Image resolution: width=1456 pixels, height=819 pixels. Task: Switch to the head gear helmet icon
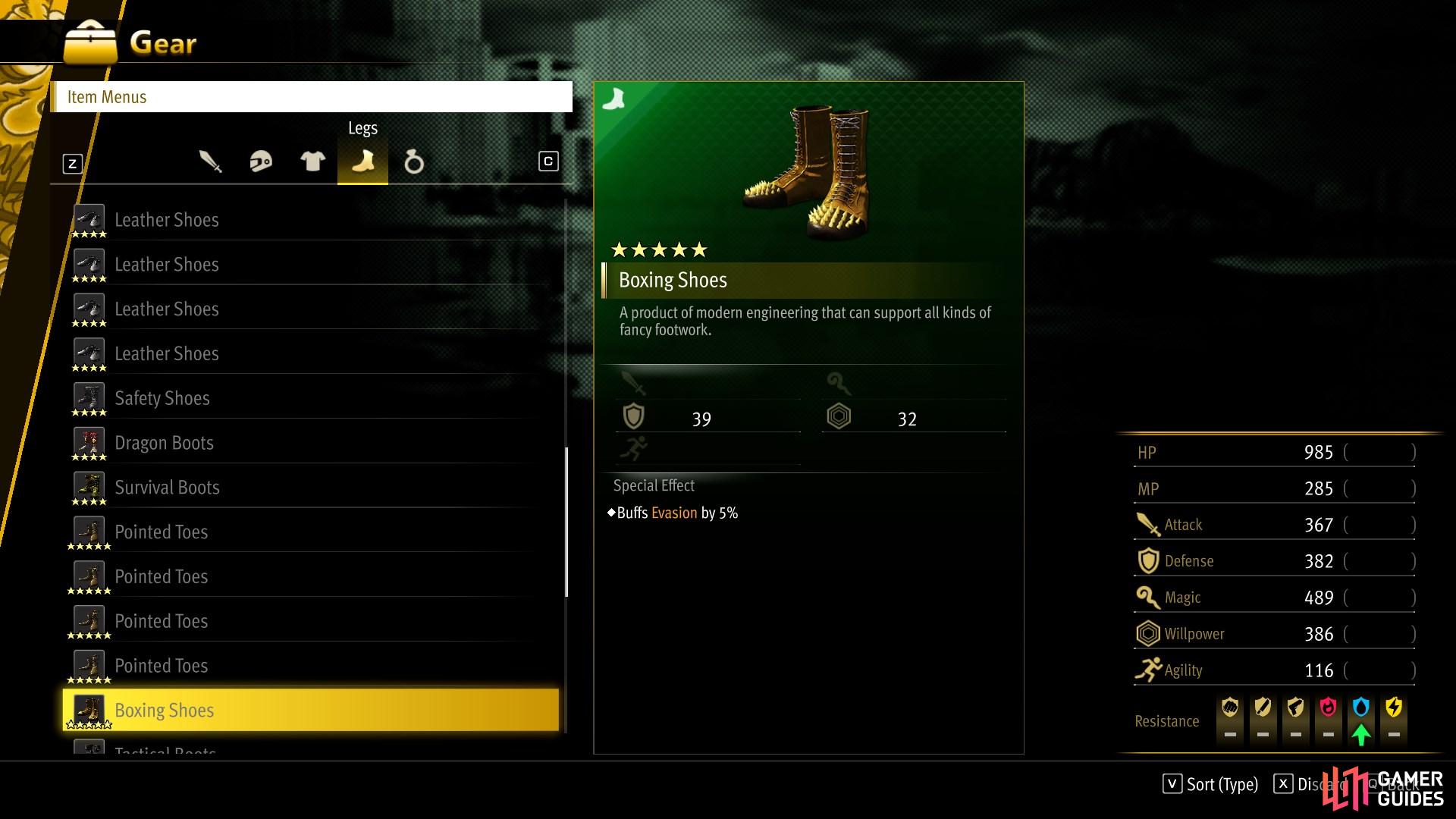pyautogui.click(x=261, y=162)
